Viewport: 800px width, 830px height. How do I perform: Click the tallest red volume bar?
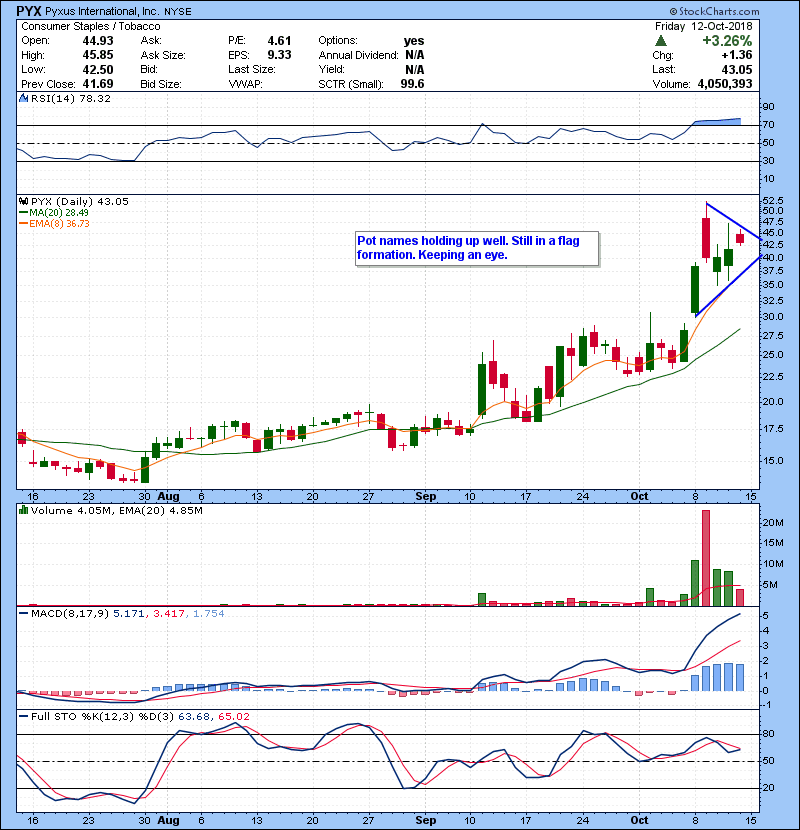coord(706,558)
